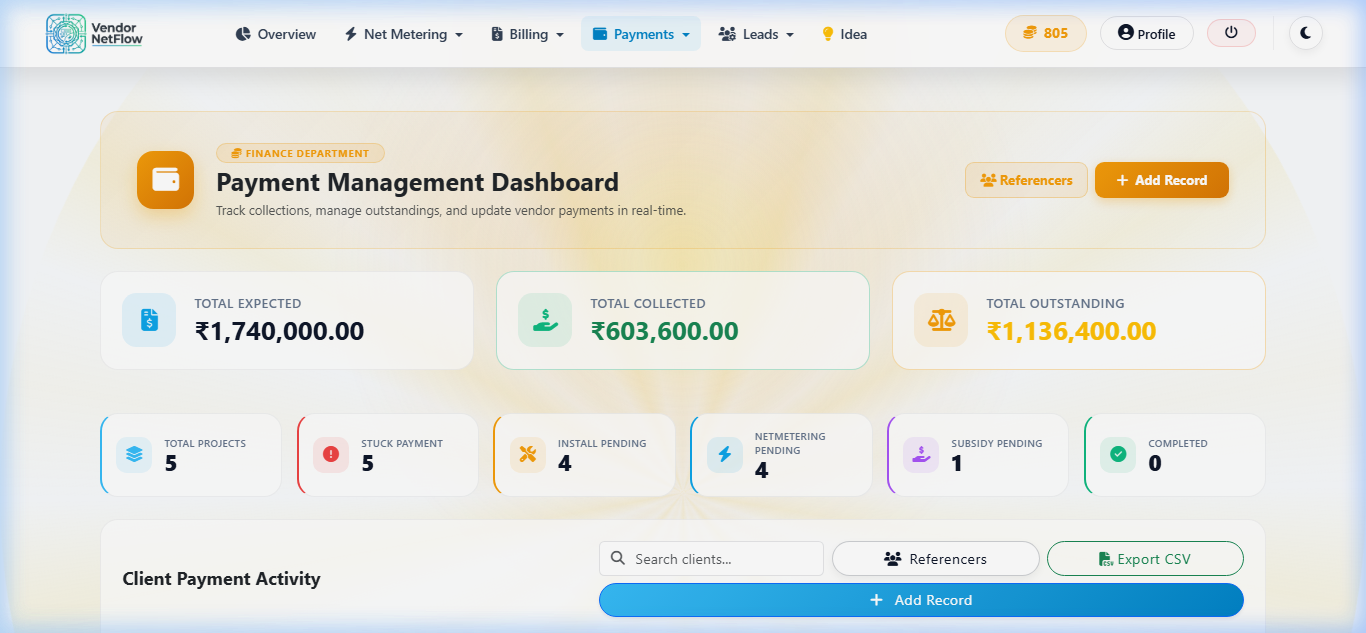Click the Payments wallet icon in navbar
1366x633 pixels.
point(600,34)
